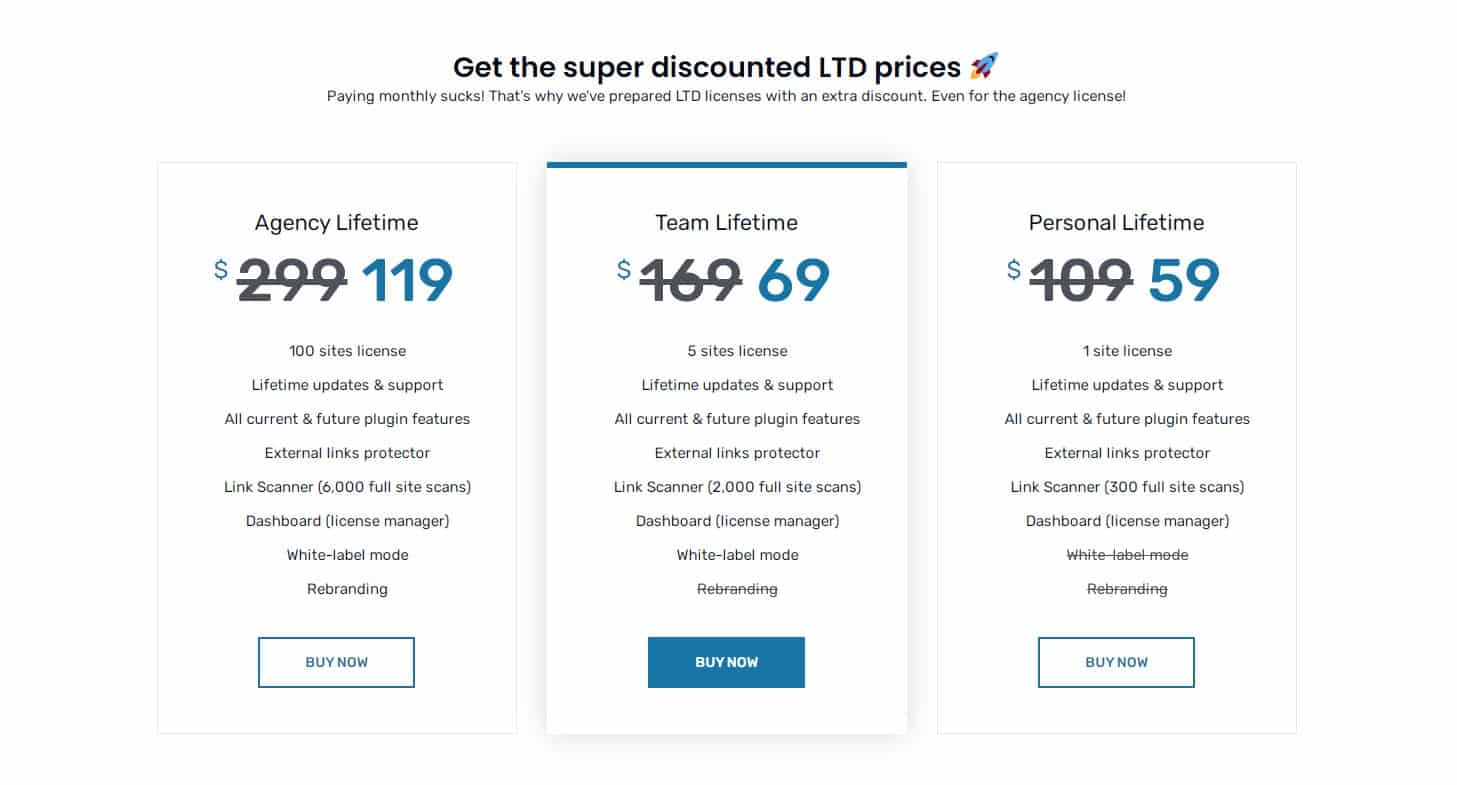The width and height of the screenshot is (1457, 785).
Task: Click strikethrough White-label mode in Personal plan
Action: [x=1127, y=555]
